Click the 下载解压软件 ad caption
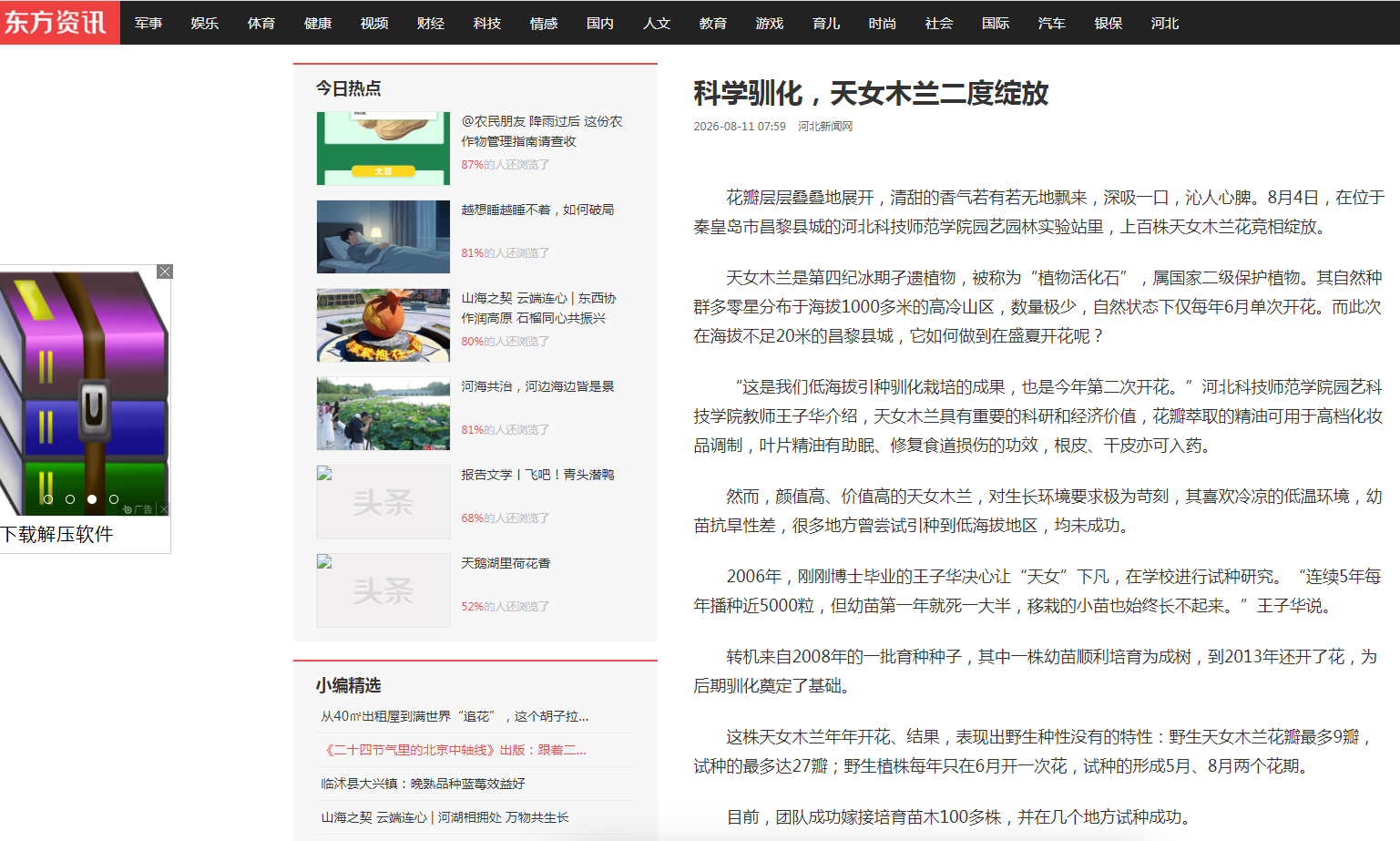1400x841 pixels. click(x=56, y=535)
